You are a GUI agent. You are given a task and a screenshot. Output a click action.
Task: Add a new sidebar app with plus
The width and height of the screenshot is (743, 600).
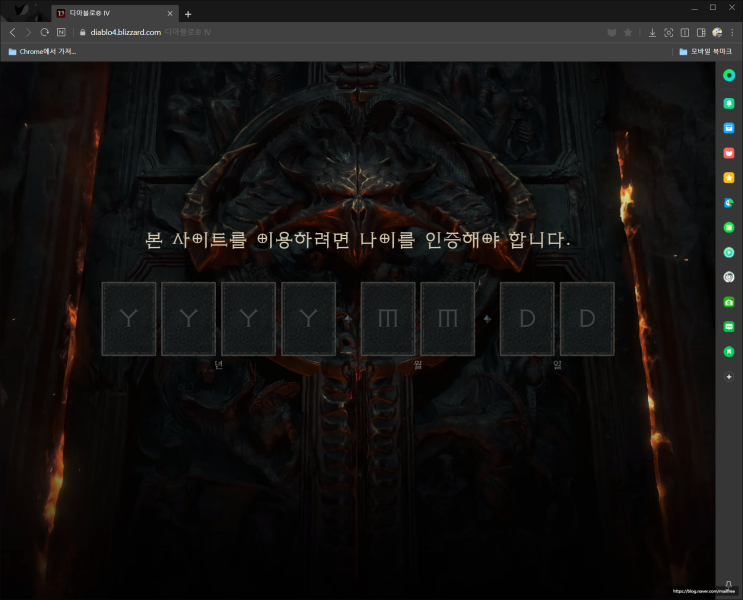coord(729,376)
